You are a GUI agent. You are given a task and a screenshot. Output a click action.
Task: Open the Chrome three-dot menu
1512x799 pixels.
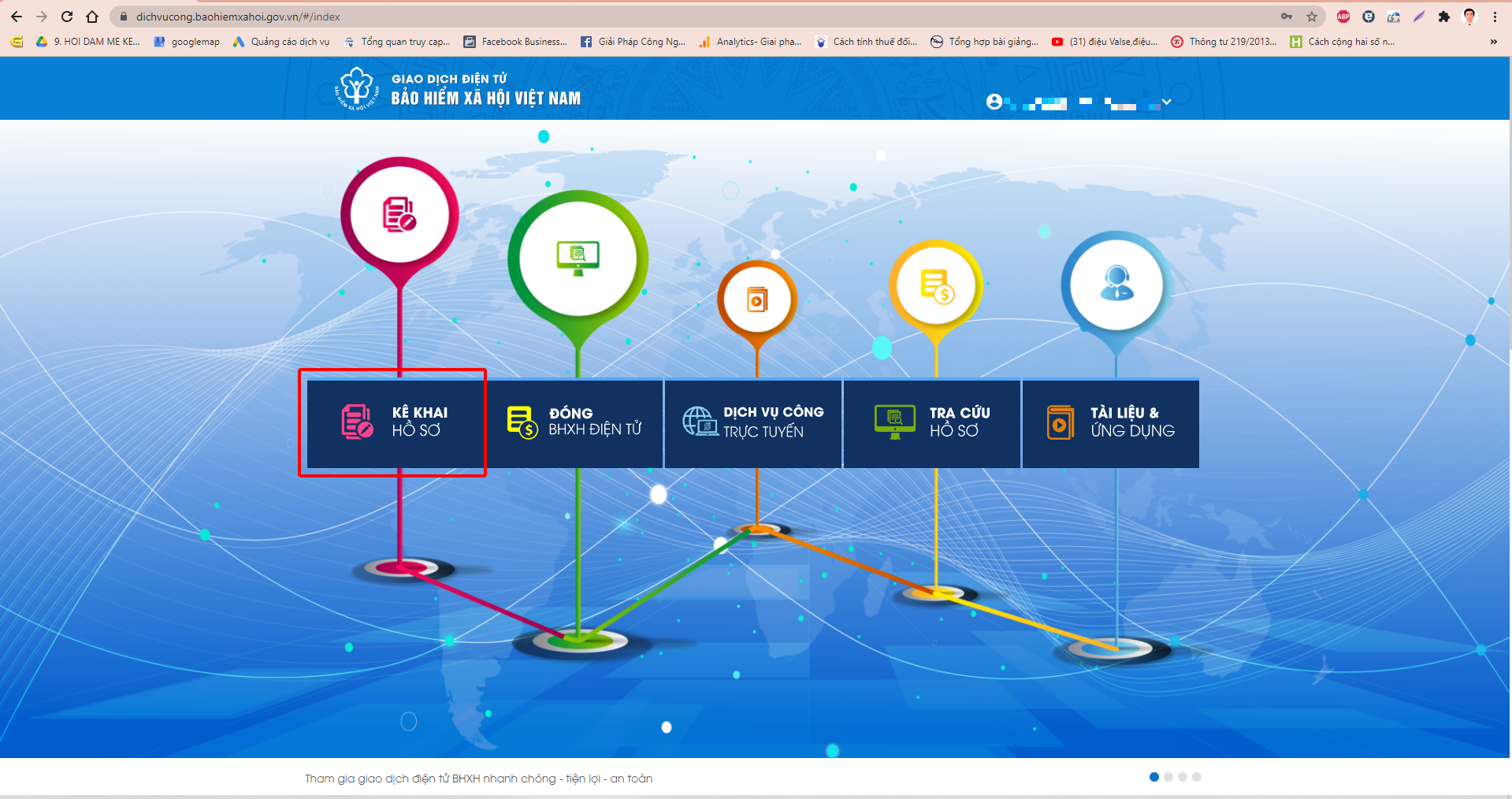(x=1495, y=17)
